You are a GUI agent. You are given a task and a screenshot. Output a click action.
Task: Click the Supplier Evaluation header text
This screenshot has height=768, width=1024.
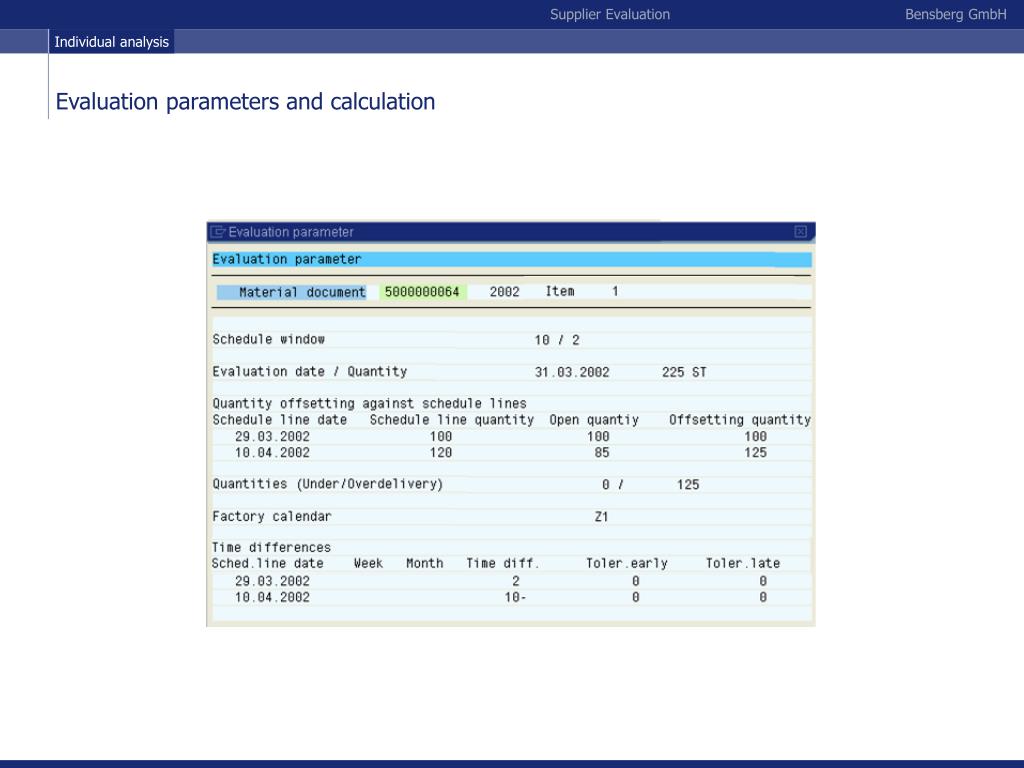[610, 14]
